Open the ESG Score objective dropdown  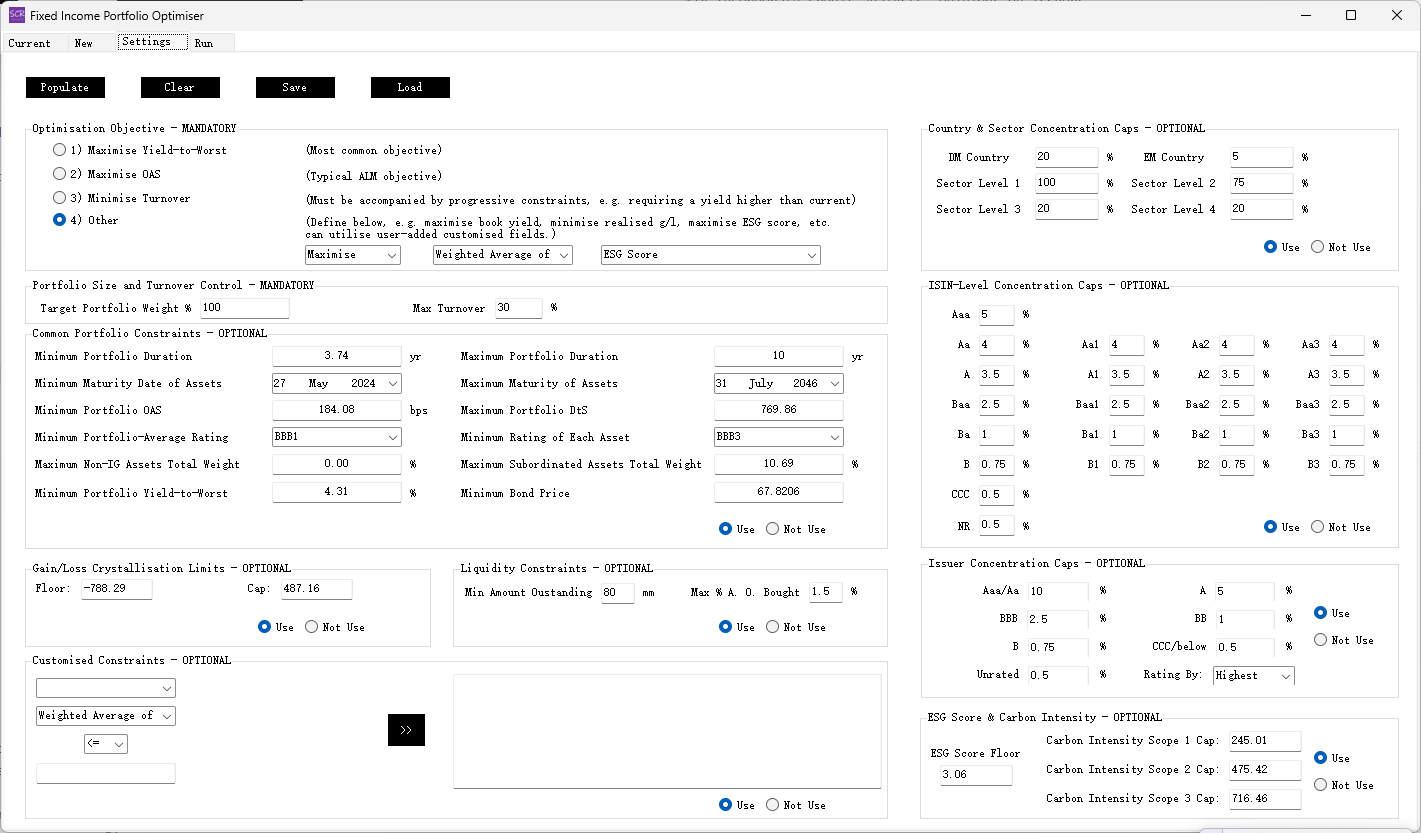pyautogui.click(x=710, y=255)
